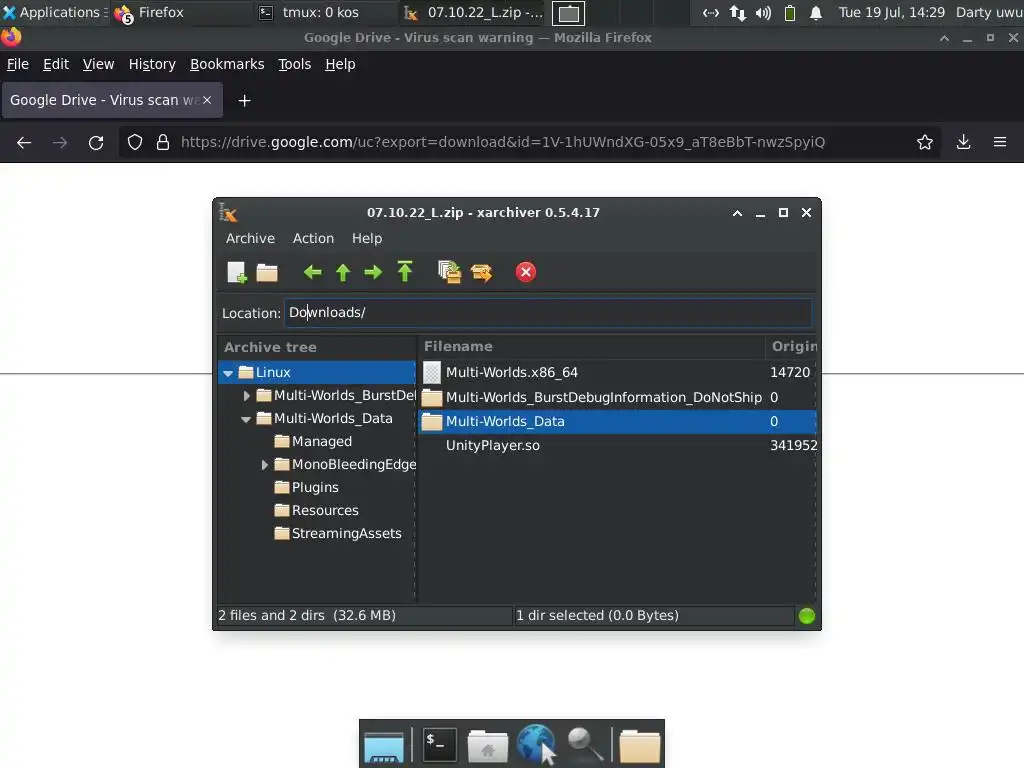Open the Applications menu in top panel
The height and width of the screenshot is (768, 1024).
tap(52, 12)
